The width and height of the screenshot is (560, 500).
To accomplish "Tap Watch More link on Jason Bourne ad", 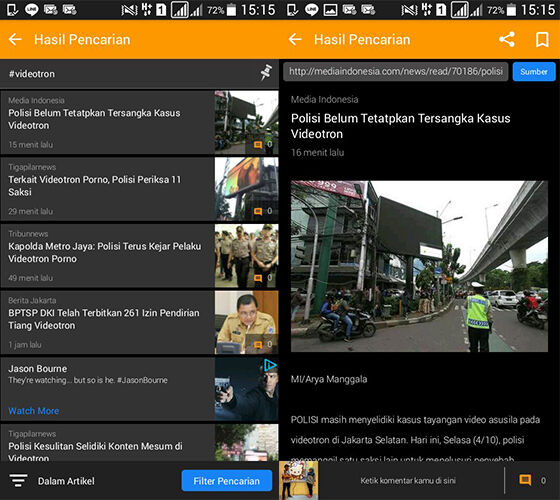I will pyautogui.click(x=34, y=411).
